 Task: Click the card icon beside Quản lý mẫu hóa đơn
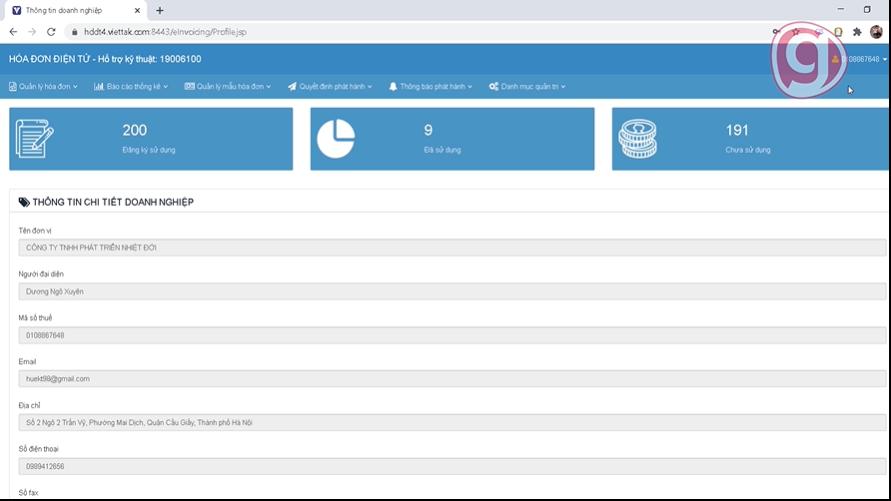189,86
